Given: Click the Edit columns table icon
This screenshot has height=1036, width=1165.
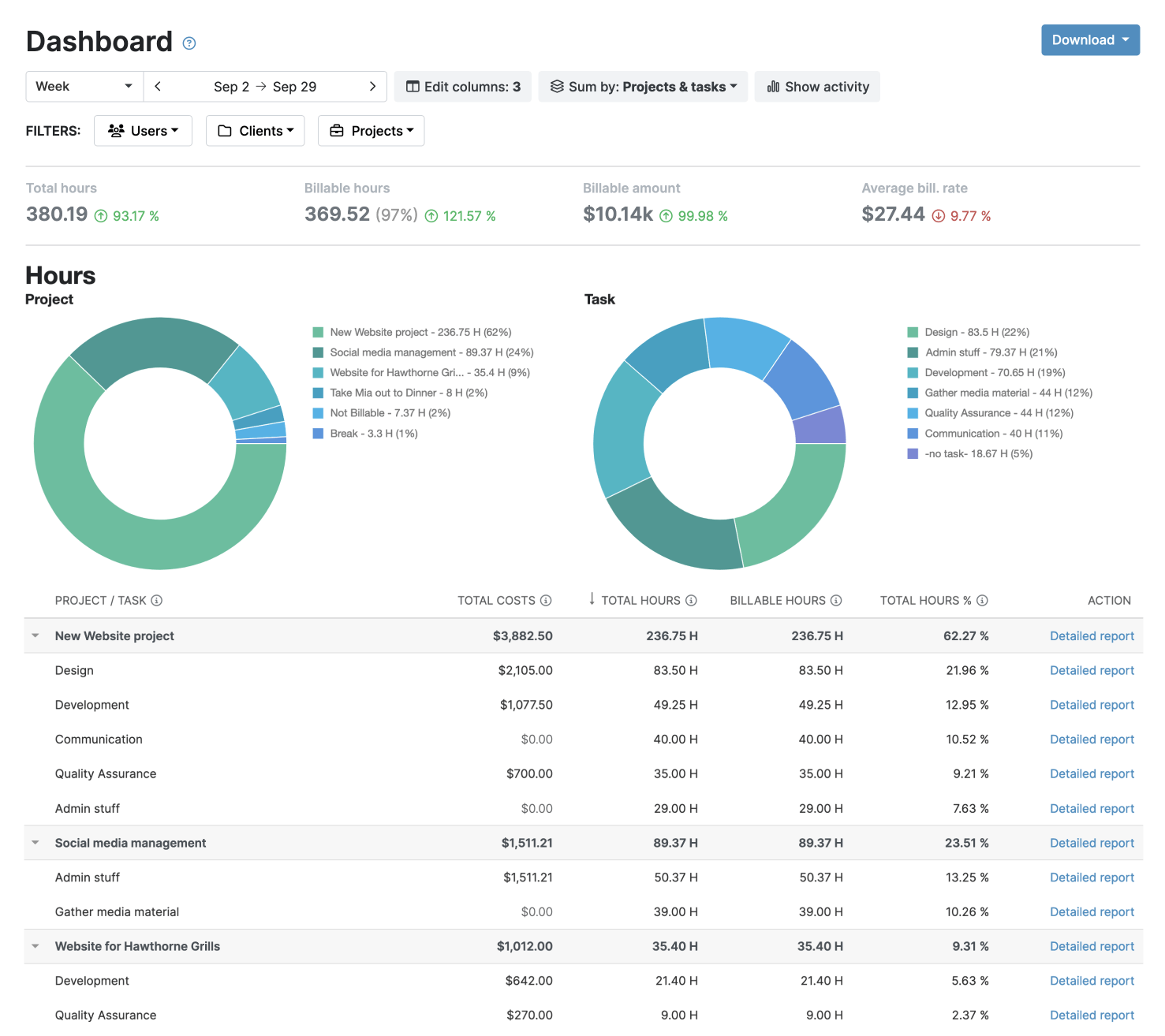Looking at the screenshot, I should coord(413,87).
